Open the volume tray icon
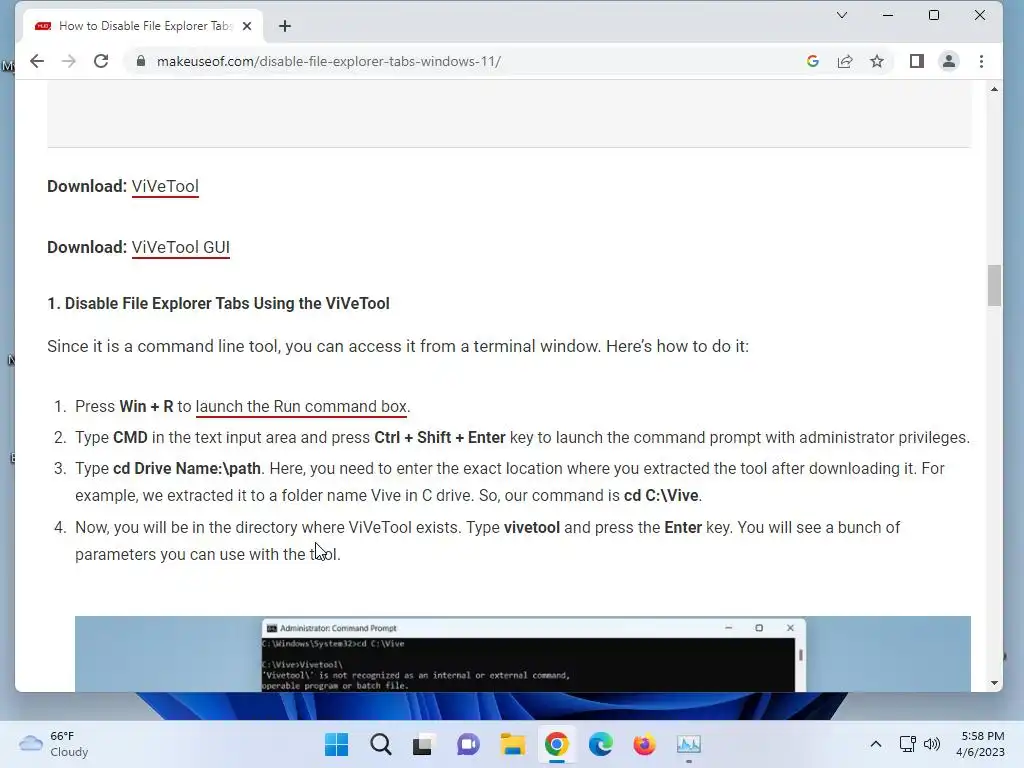The image size is (1024, 768). (932, 744)
